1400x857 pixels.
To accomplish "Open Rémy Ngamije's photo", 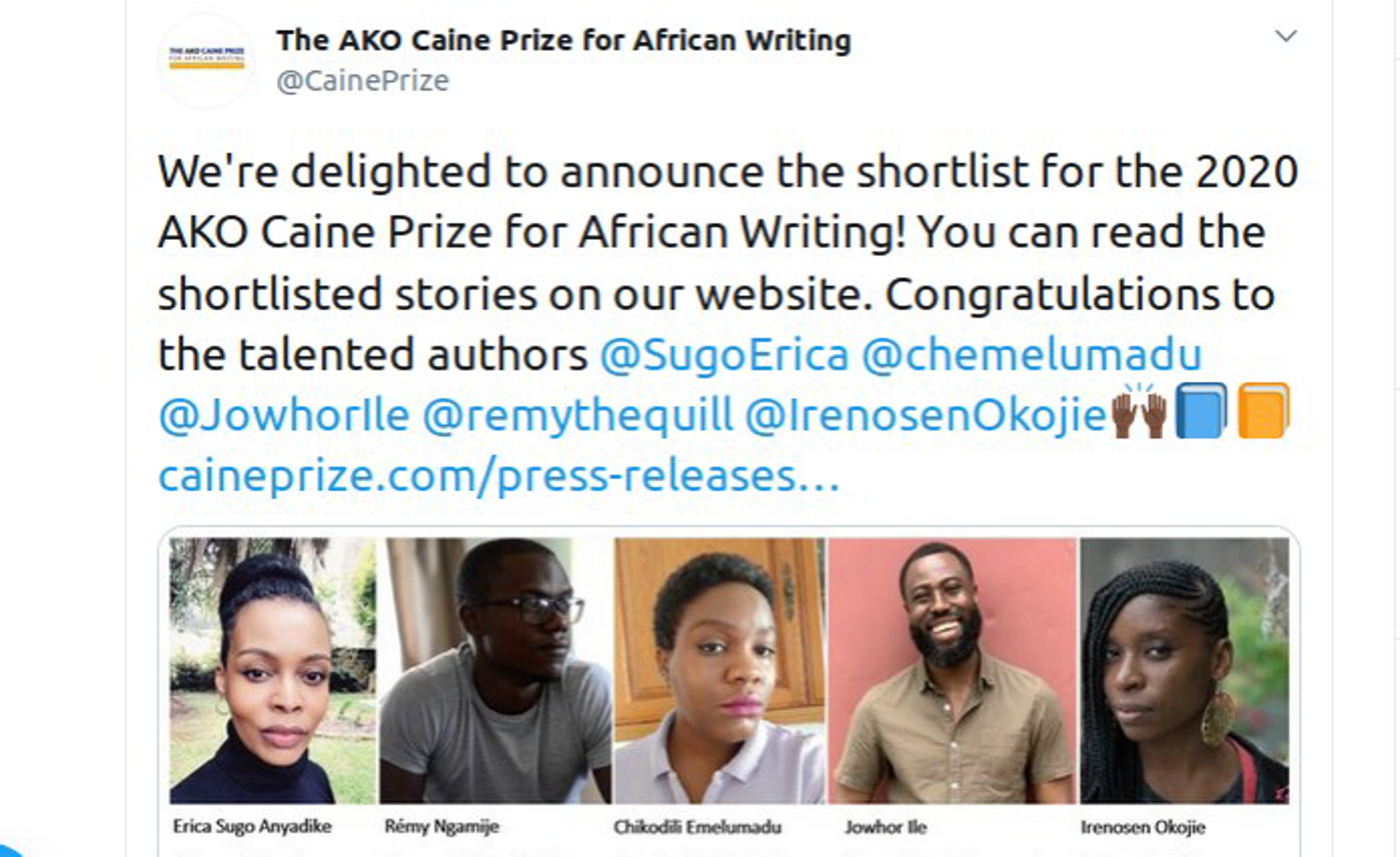I will coord(496,670).
